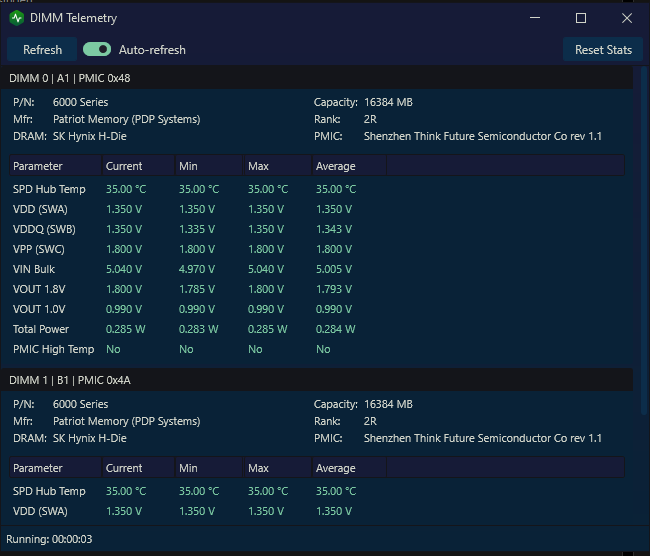Click the DIMM 0 Average column header
650x556 pixels.
pos(349,166)
